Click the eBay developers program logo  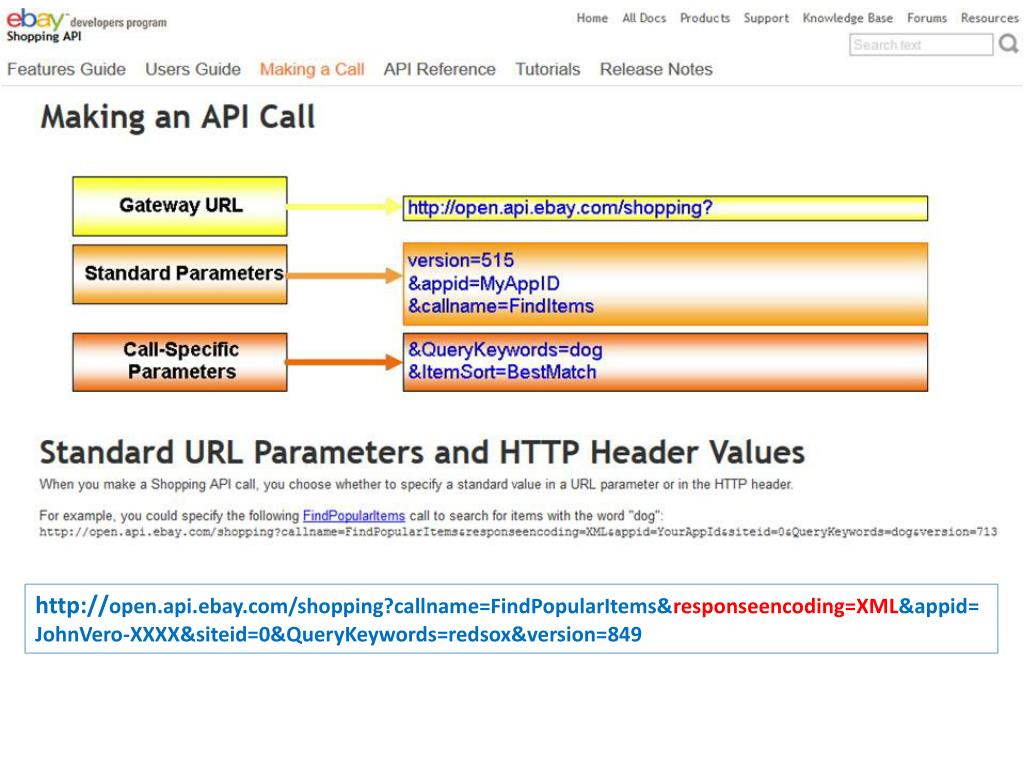tap(86, 20)
